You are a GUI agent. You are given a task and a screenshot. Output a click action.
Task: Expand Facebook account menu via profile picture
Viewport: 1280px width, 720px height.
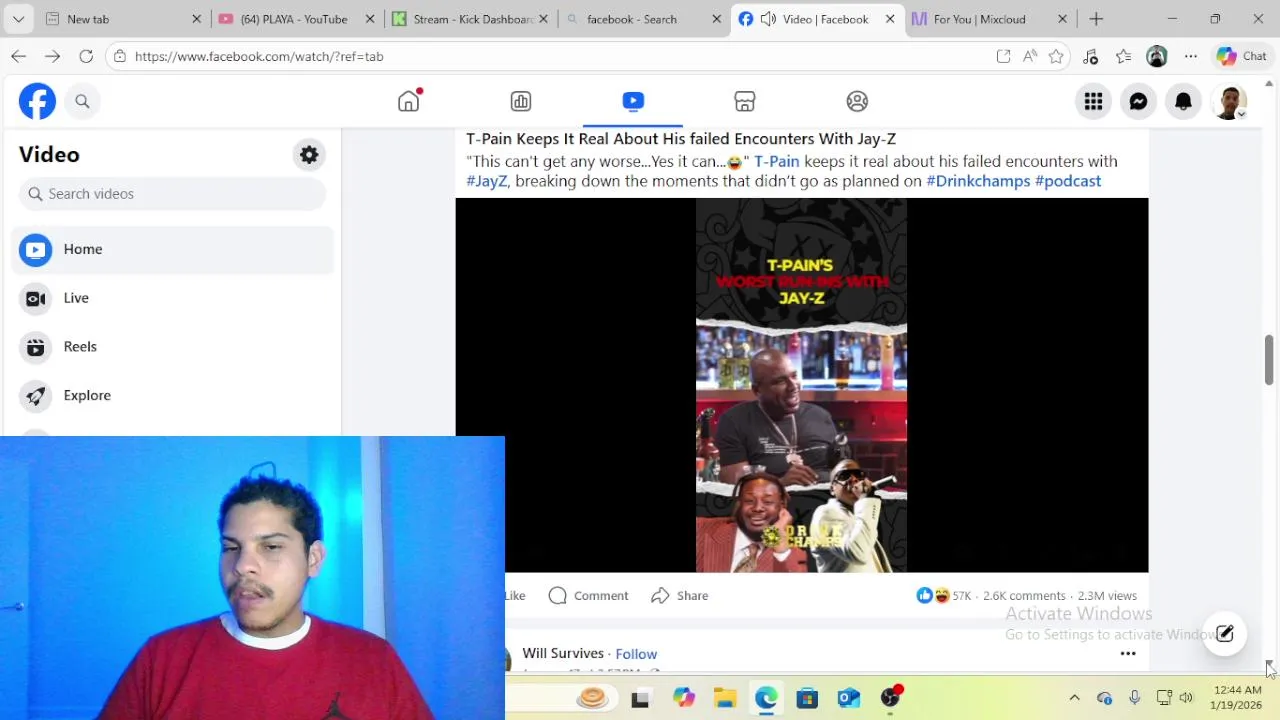point(1230,101)
